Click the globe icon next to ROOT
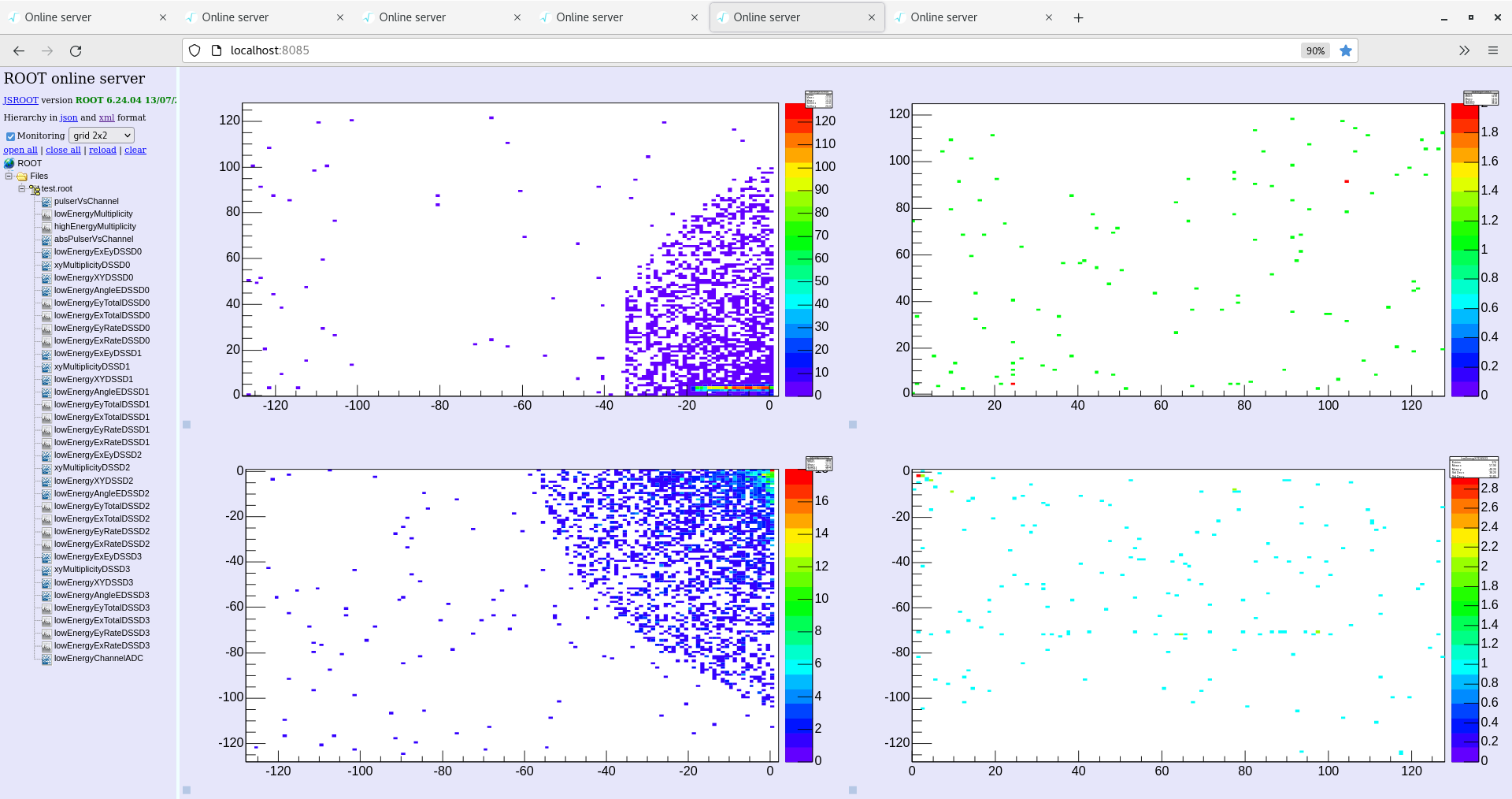 coord(8,163)
